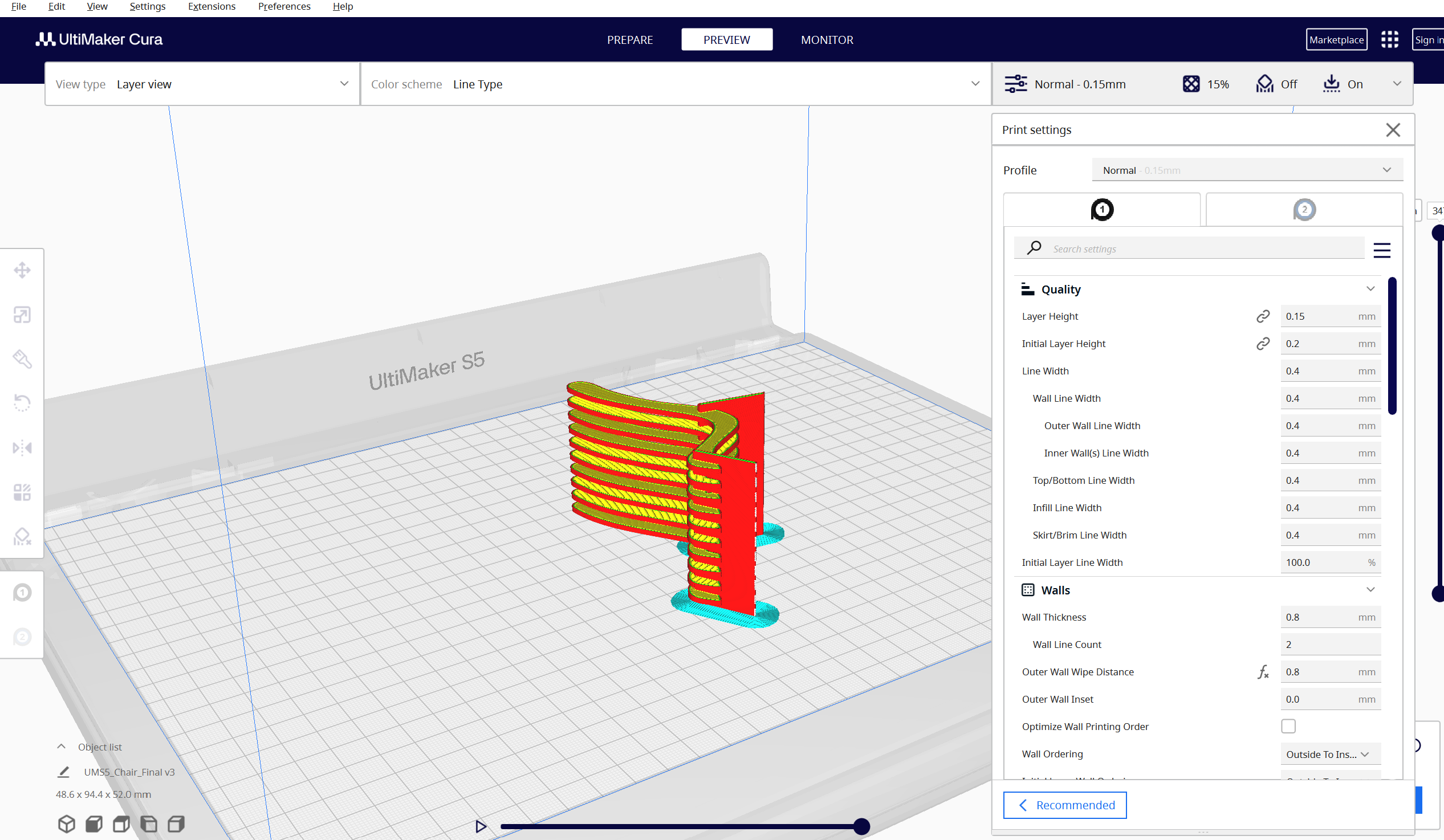Select the Move tool in left toolbar
1444x840 pixels.
pyautogui.click(x=22, y=270)
